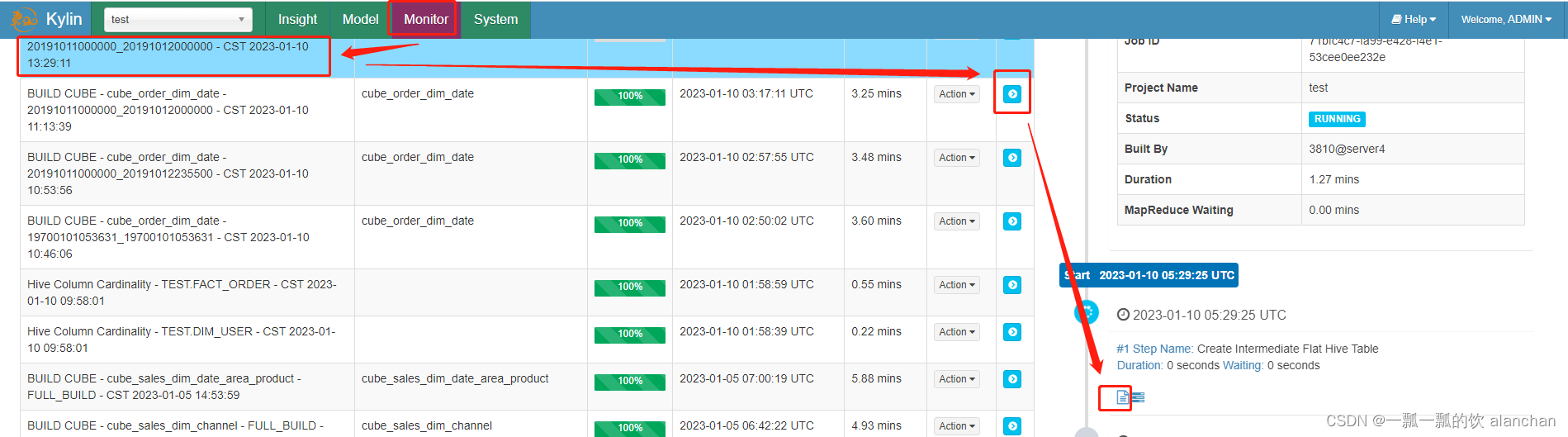Click Built By value 3810@server4
Screen dimensions: 1568x437
[x=1347, y=149]
